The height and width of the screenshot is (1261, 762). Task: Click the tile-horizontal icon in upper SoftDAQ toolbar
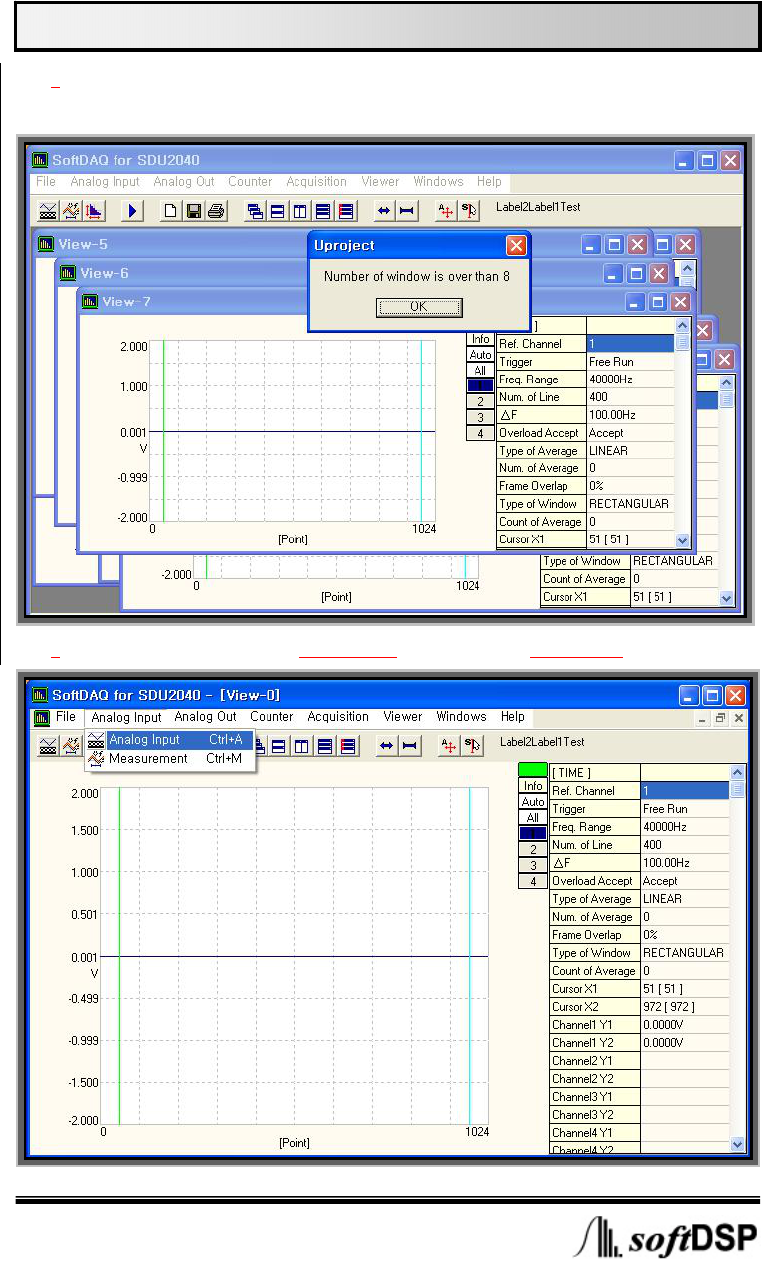[x=277, y=210]
